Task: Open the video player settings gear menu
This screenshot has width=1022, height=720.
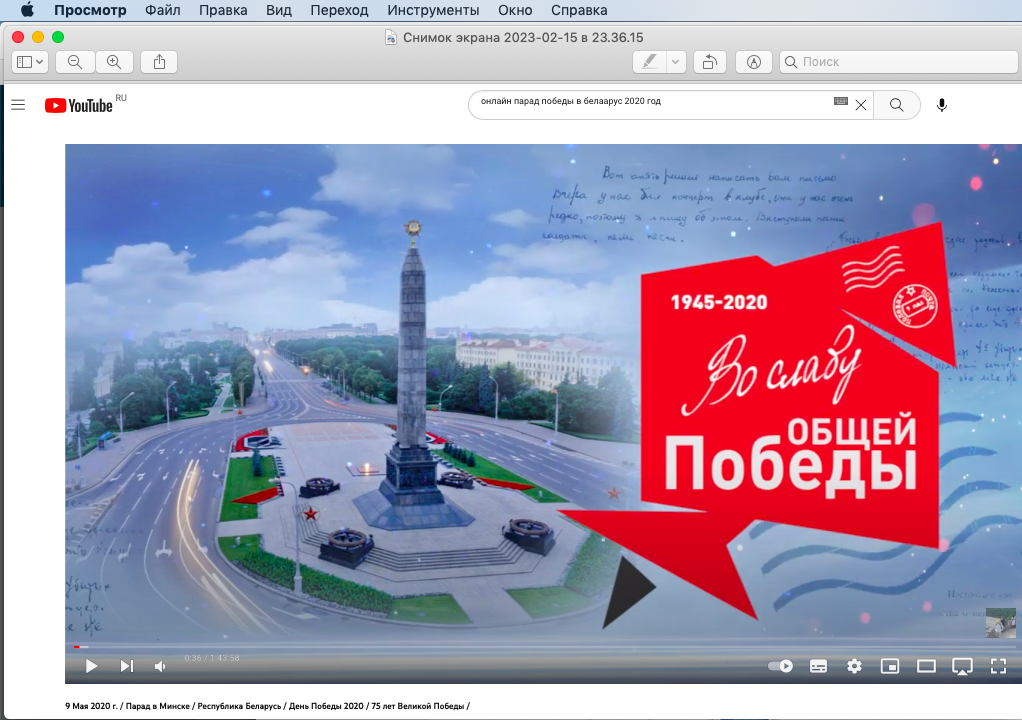Action: click(854, 666)
